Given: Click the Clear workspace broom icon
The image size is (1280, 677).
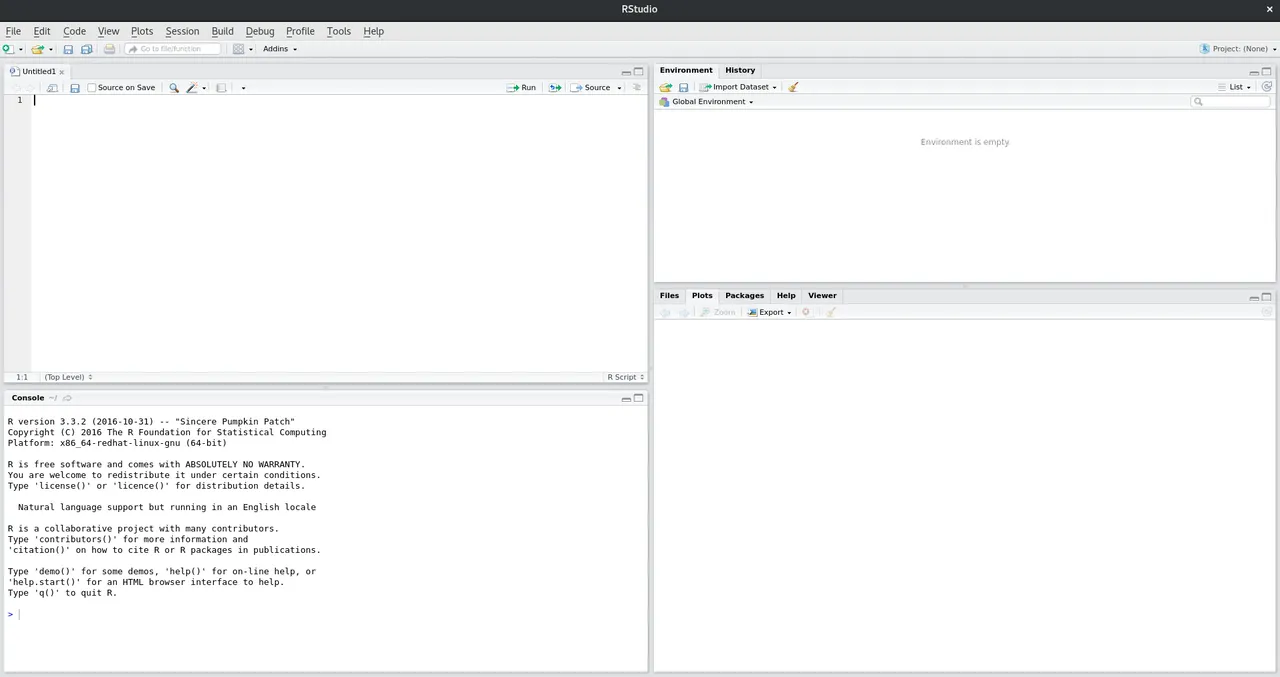Looking at the screenshot, I should pos(793,87).
